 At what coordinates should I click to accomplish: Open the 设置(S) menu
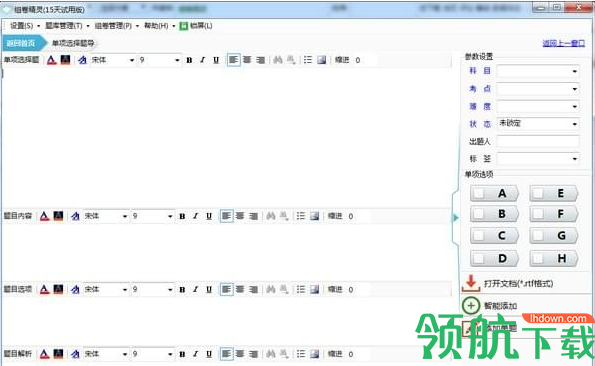tap(22, 26)
